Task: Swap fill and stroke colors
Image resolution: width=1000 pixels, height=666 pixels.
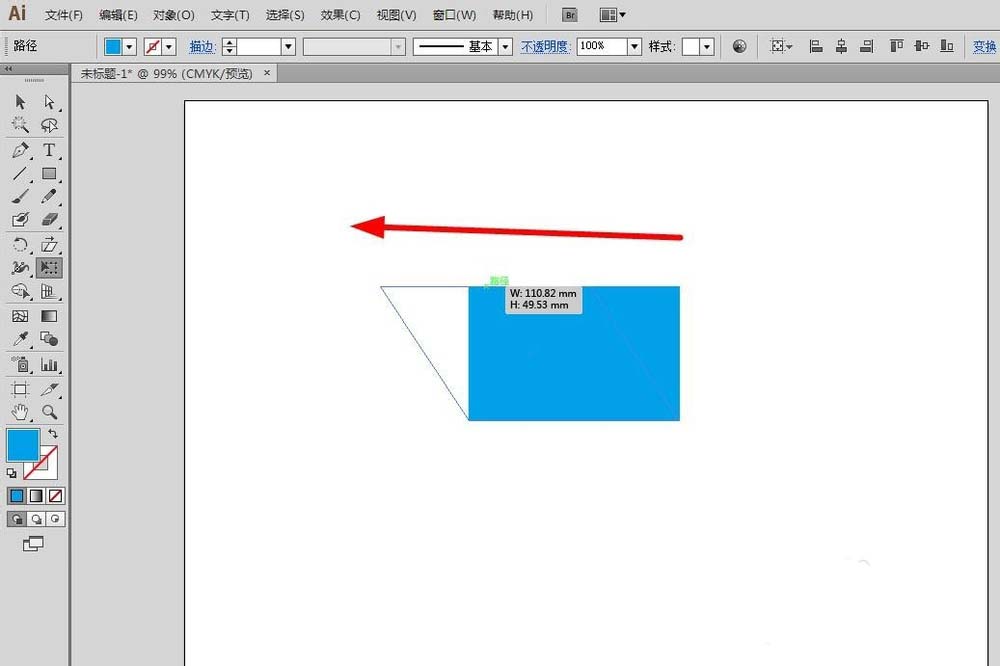Action: click(x=53, y=434)
